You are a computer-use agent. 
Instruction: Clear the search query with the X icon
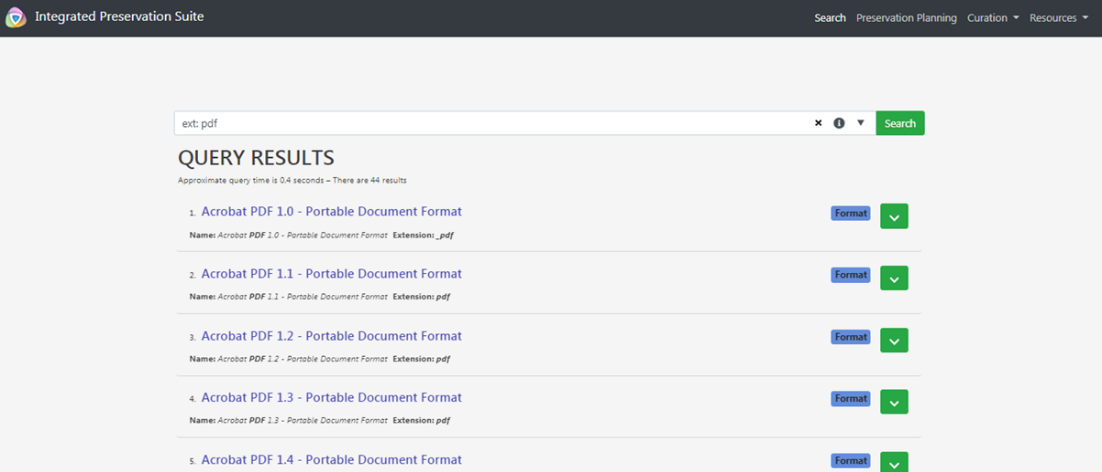click(818, 123)
